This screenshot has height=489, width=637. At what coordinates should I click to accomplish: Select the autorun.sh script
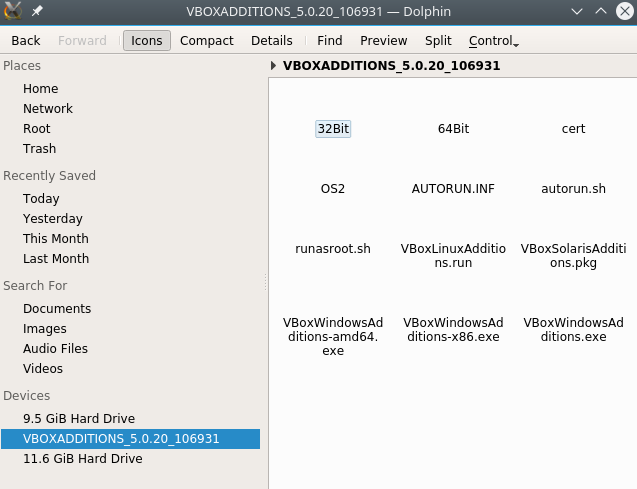[x=573, y=189]
